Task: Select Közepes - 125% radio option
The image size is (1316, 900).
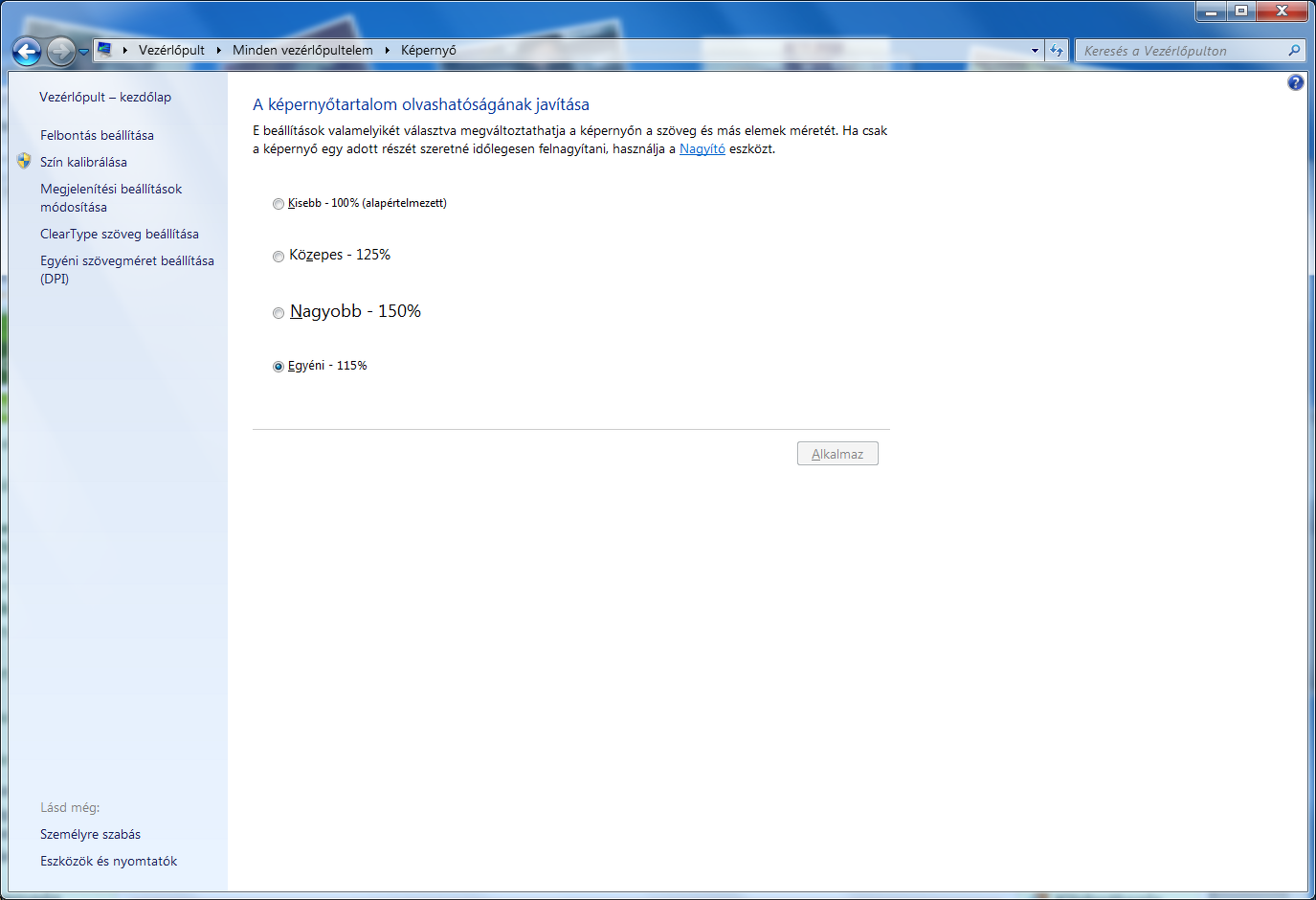Action: 279,257
